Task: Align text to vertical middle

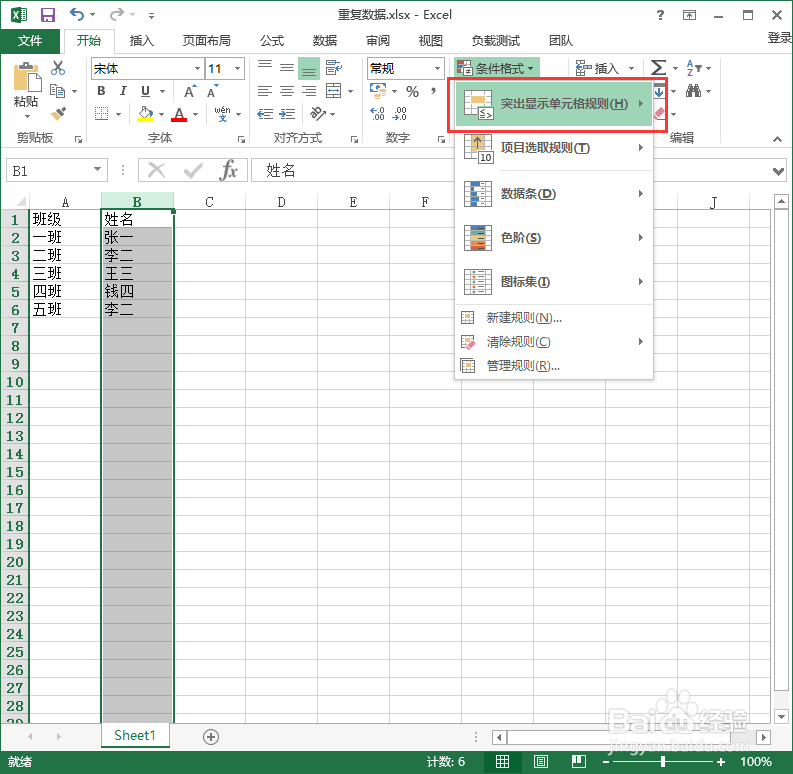Action: (x=287, y=67)
